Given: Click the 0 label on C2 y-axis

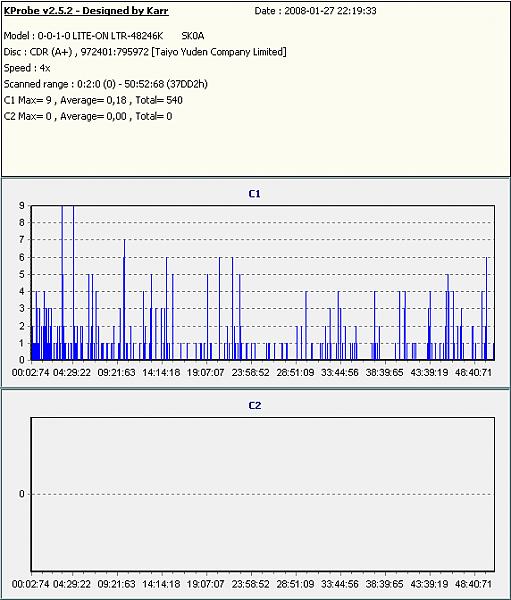Looking at the screenshot, I should pos(22,494).
